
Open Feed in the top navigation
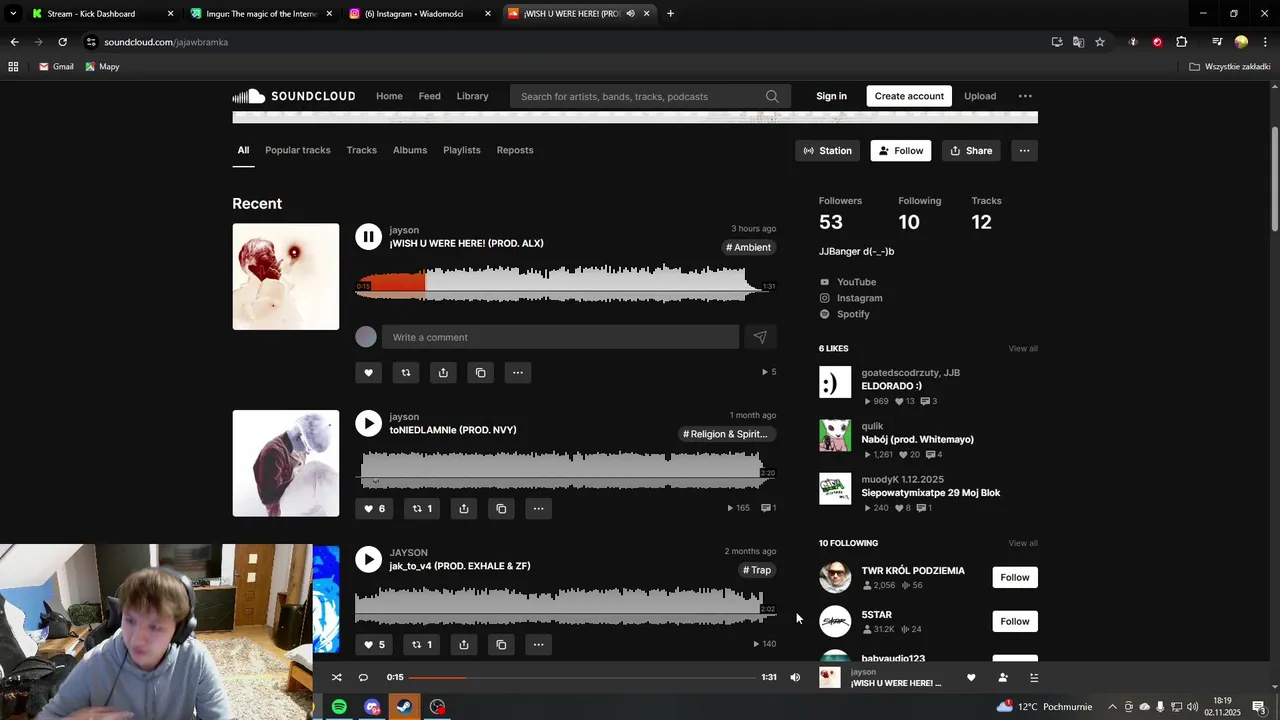click(430, 96)
